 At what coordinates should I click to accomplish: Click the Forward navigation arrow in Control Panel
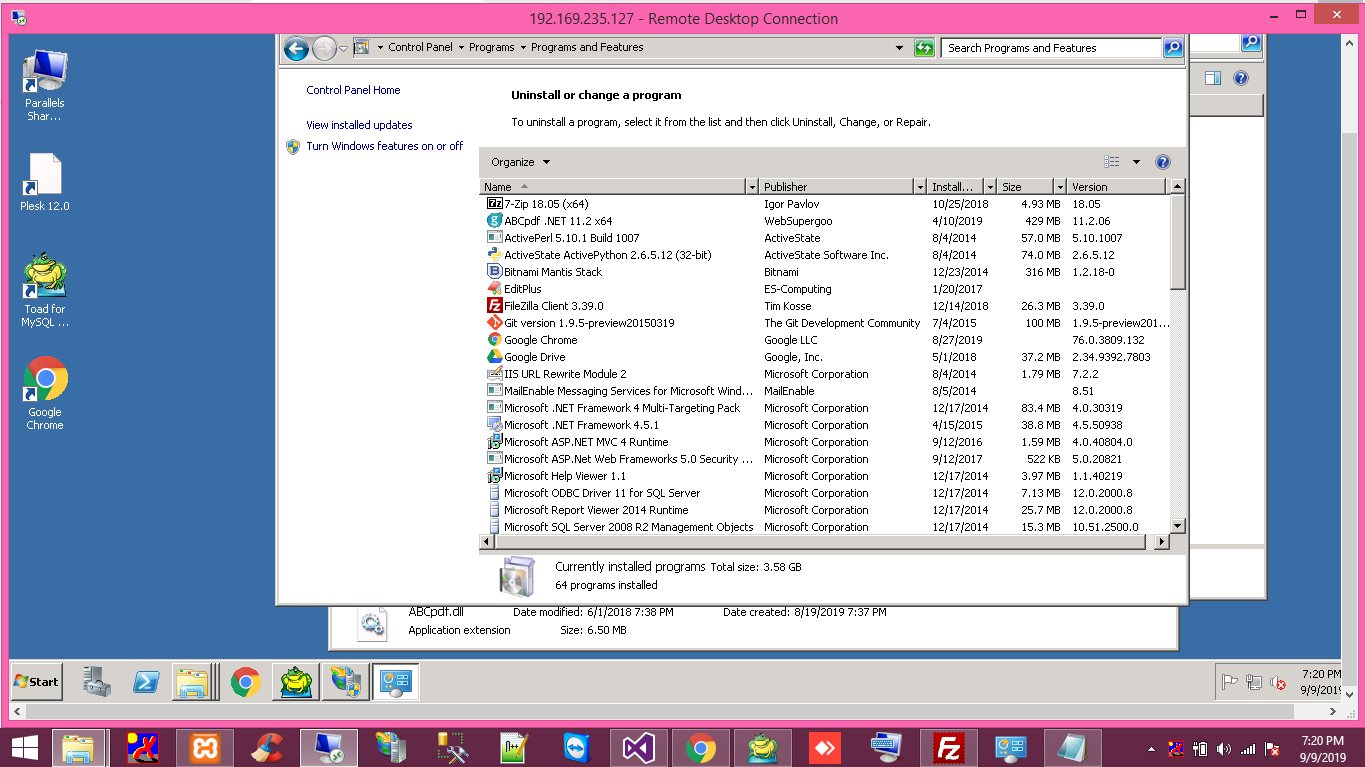(x=324, y=48)
